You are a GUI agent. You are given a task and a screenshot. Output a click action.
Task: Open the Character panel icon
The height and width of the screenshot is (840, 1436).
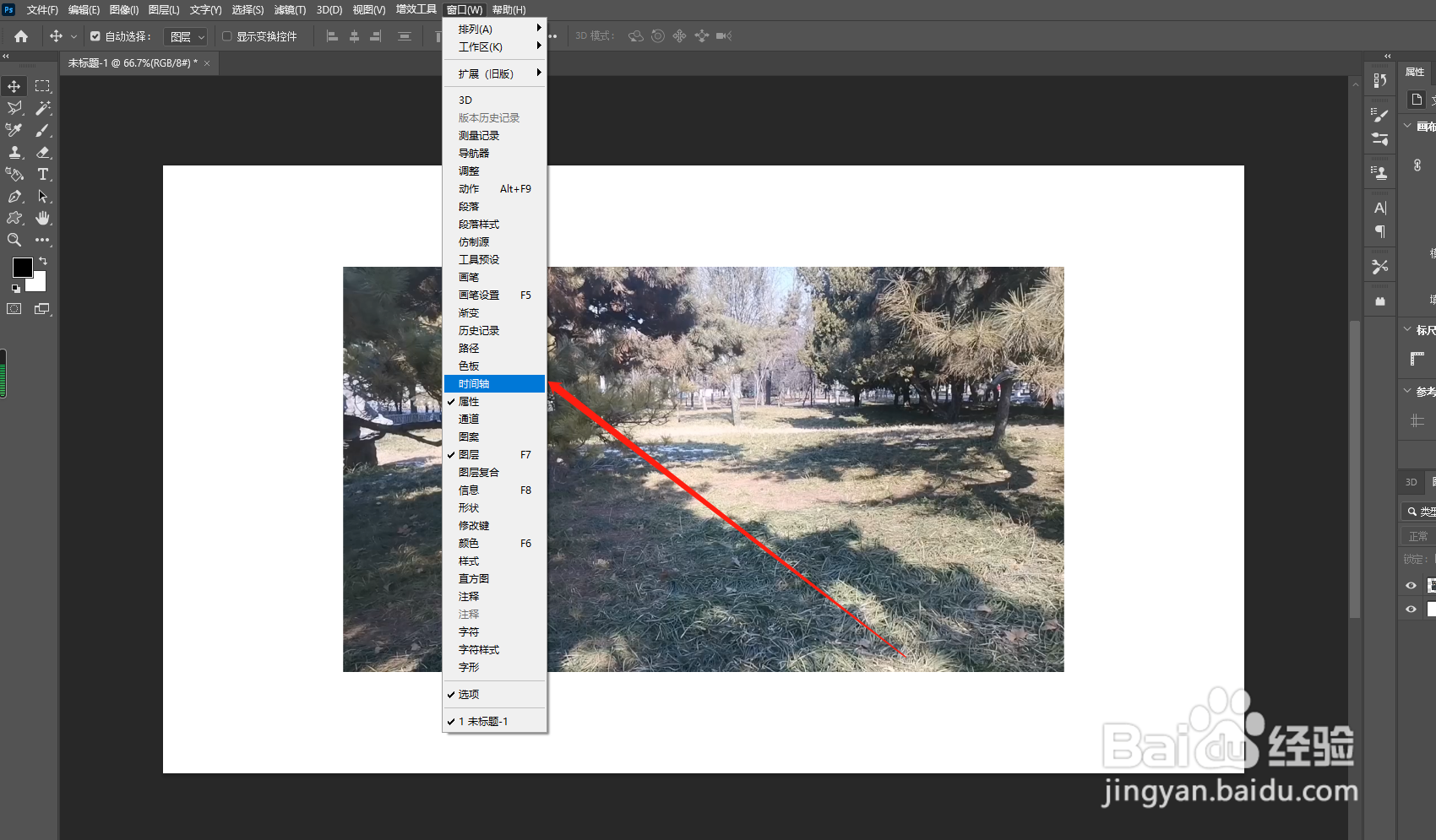[x=1379, y=208]
